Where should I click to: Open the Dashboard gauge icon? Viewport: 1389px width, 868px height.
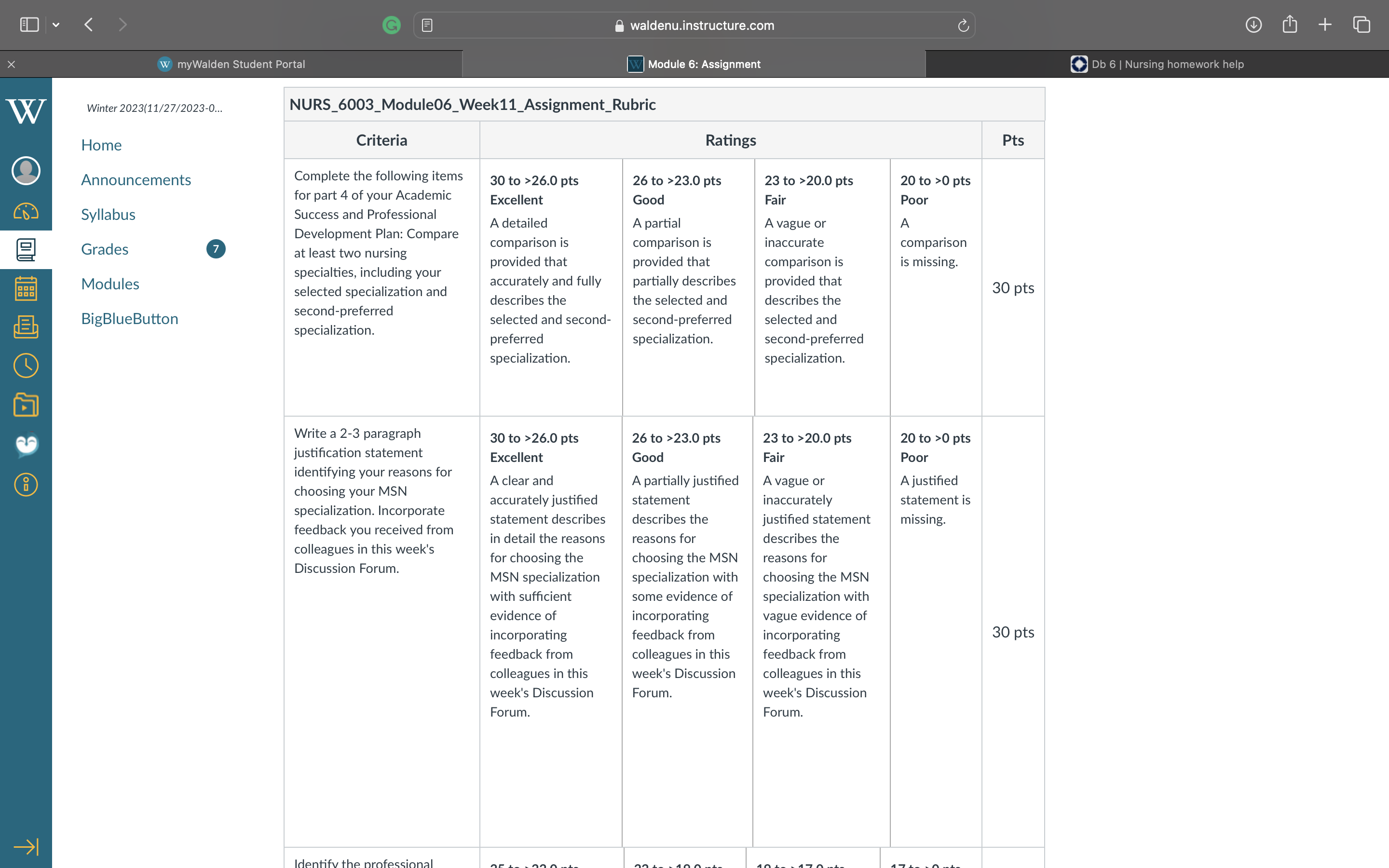[26, 211]
